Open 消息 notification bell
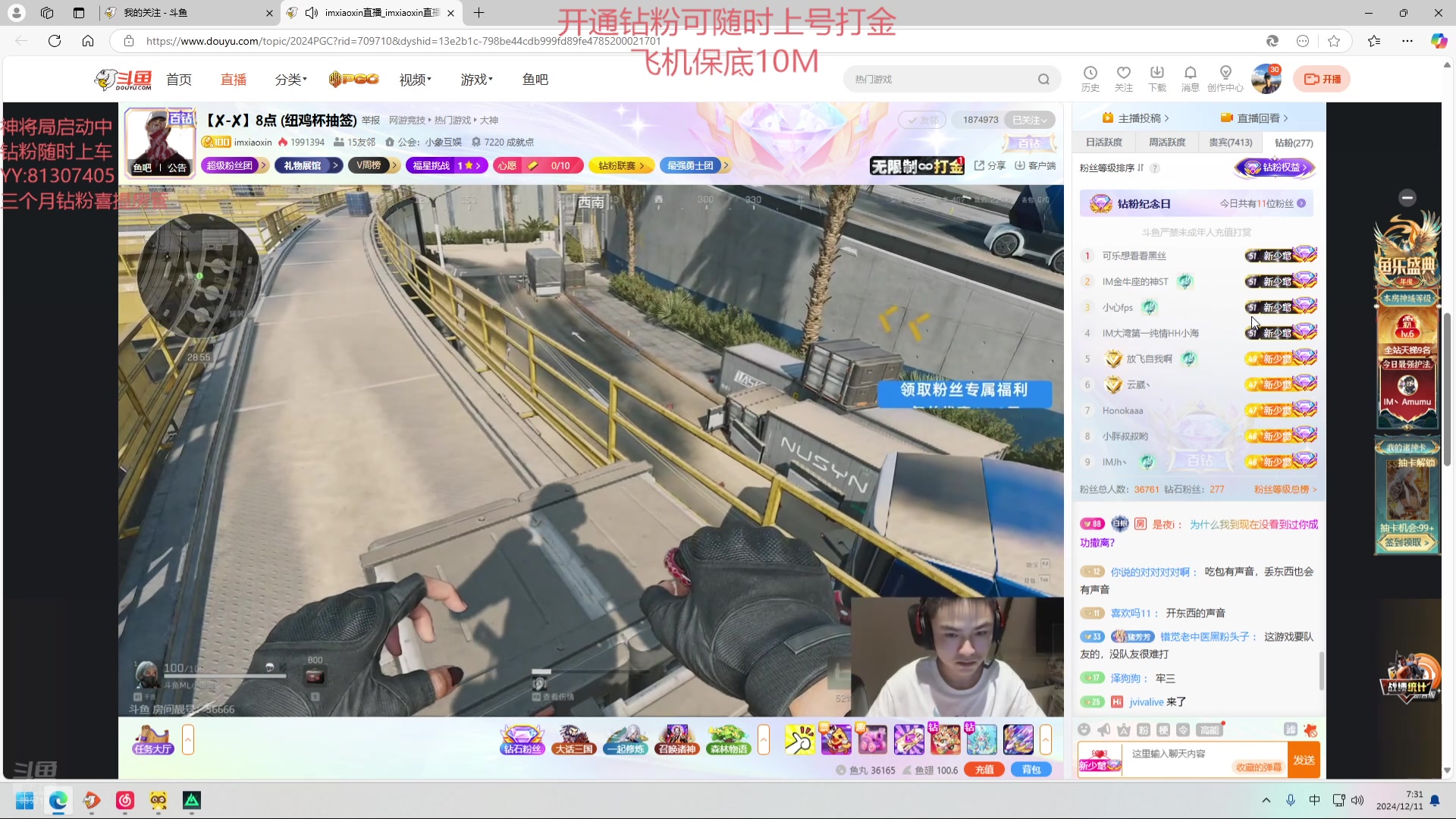This screenshot has height=819, width=1456. click(x=1191, y=74)
